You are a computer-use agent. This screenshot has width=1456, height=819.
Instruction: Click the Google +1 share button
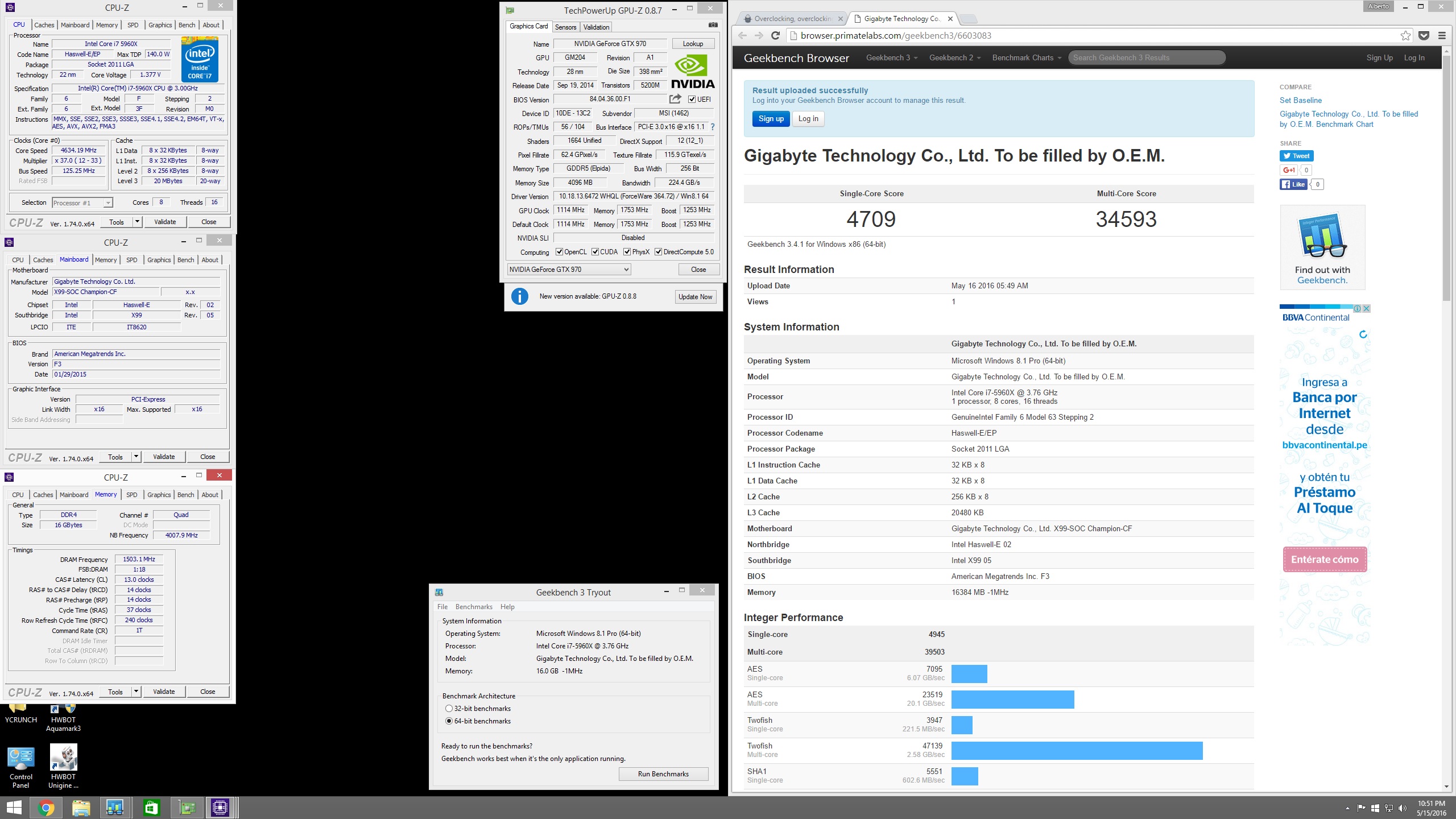1289,170
